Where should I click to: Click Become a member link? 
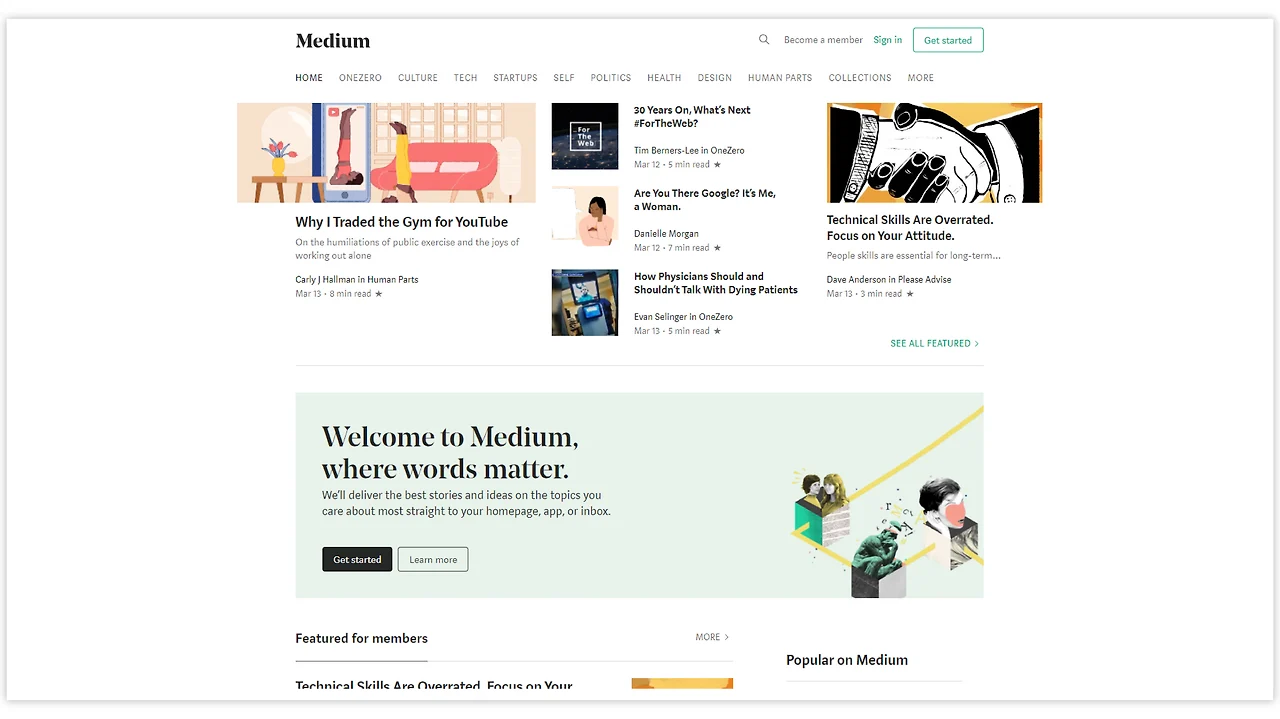point(823,40)
